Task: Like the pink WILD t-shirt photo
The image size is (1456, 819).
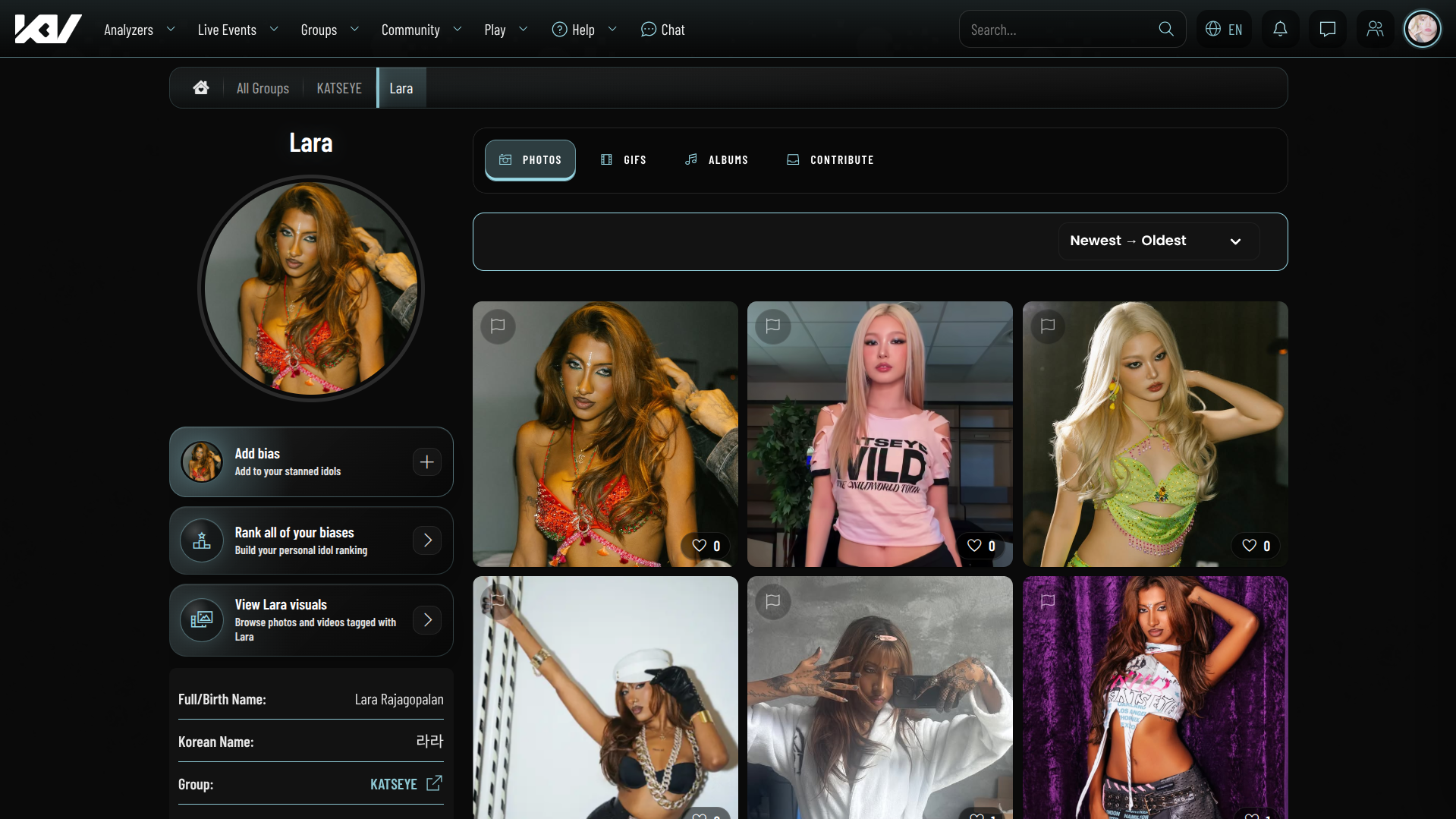Action: tap(981, 546)
